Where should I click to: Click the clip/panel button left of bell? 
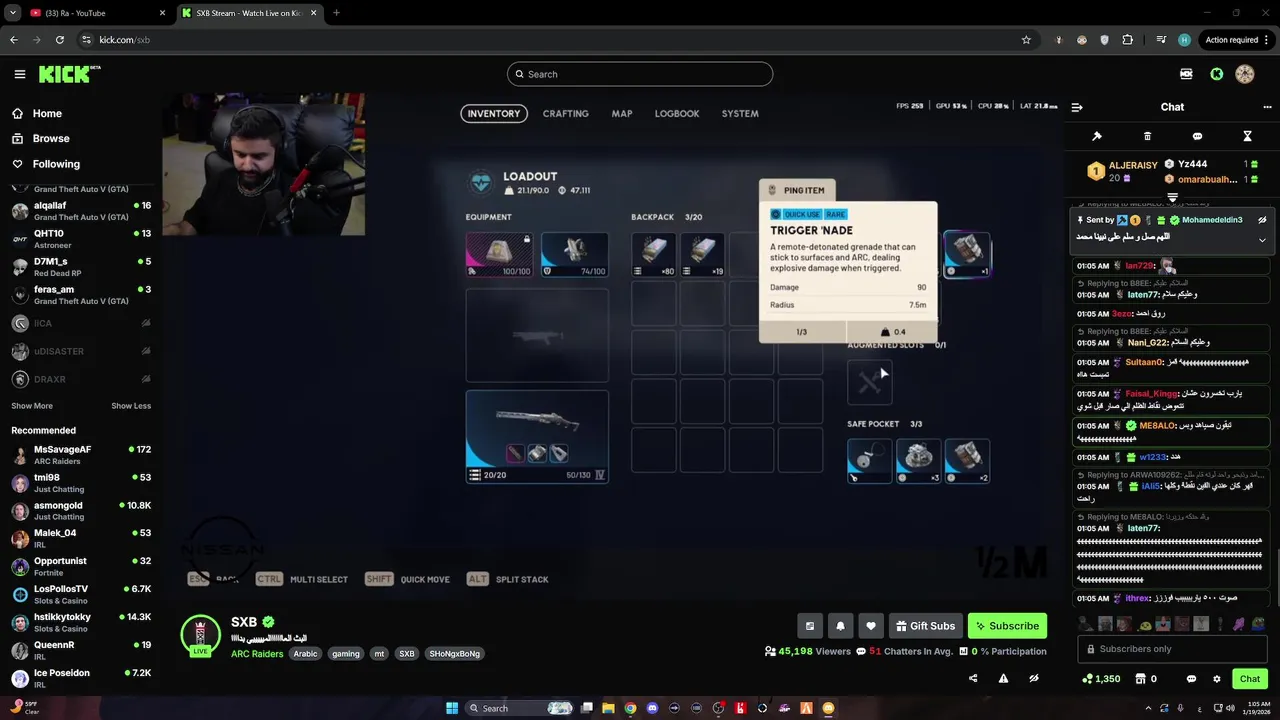pos(810,626)
